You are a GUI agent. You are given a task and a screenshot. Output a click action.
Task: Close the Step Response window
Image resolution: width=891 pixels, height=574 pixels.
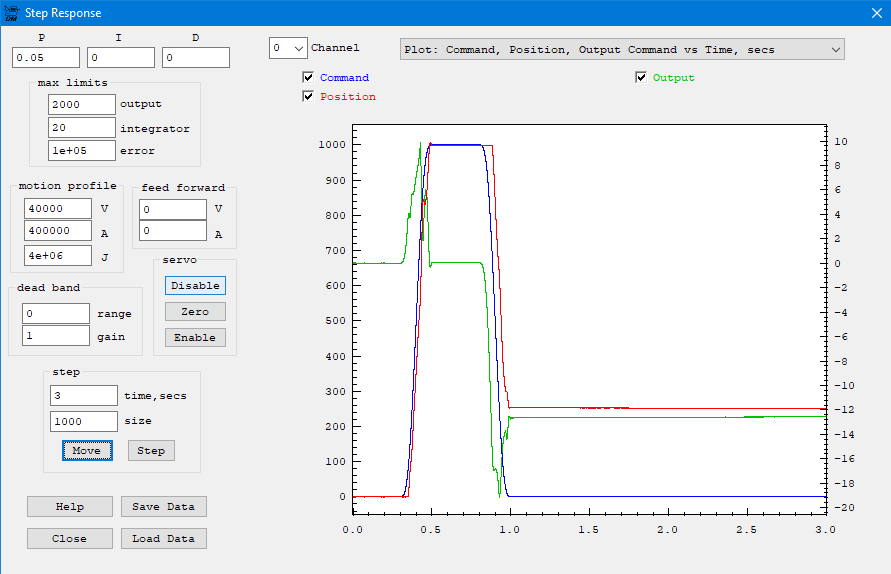pyautogui.click(x=876, y=13)
